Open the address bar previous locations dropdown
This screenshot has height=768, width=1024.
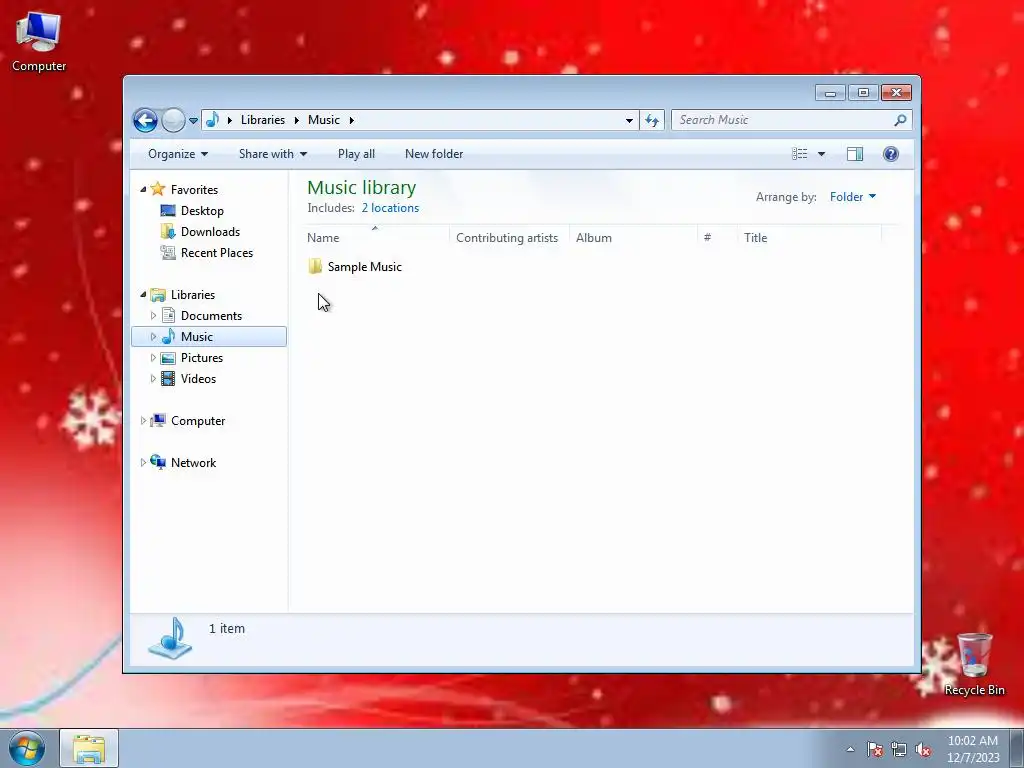point(629,120)
